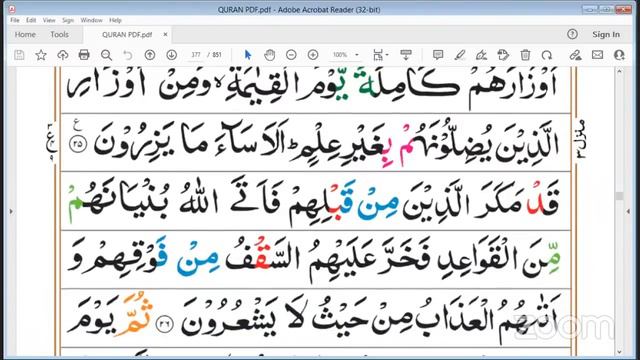Click the vertical scrollbar thumb
The width and height of the screenshot is (640, 360).
(620, 196)
